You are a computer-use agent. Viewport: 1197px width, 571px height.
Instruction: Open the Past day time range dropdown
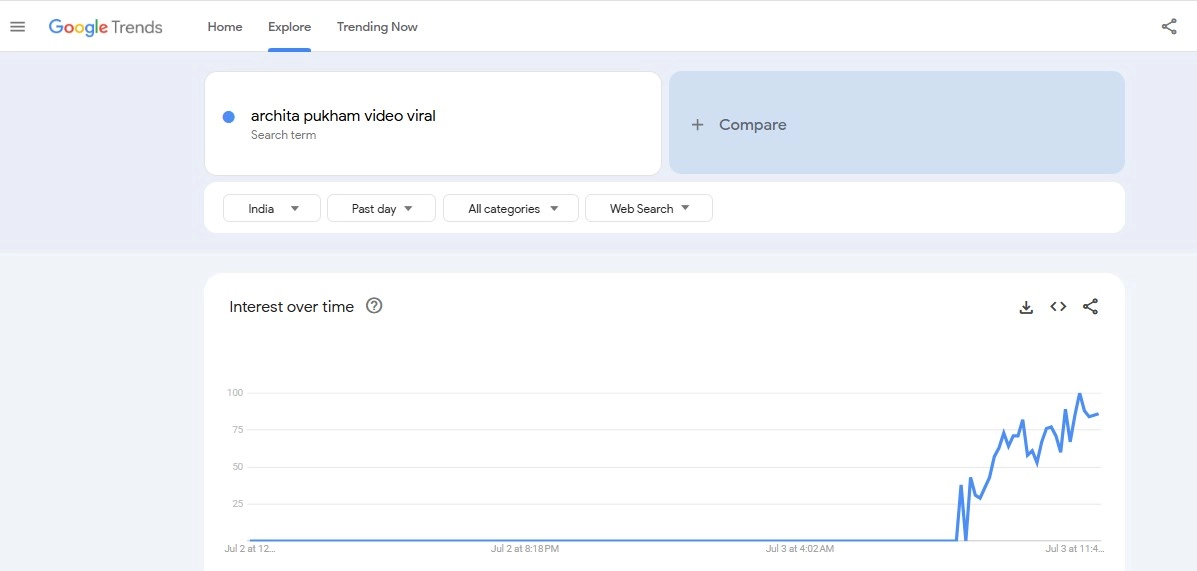pyautogui.click(x=381, y=208)
